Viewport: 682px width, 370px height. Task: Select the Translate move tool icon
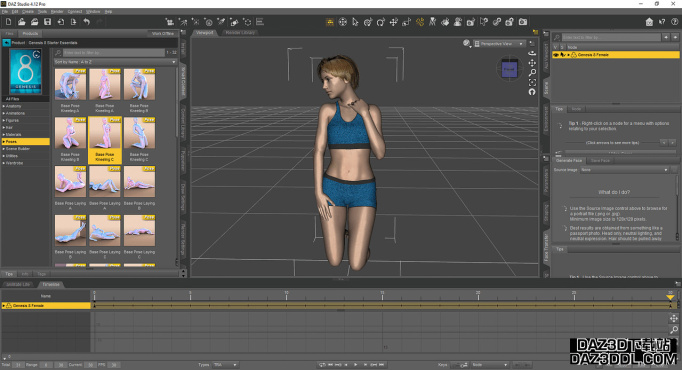tap(394, 22)
